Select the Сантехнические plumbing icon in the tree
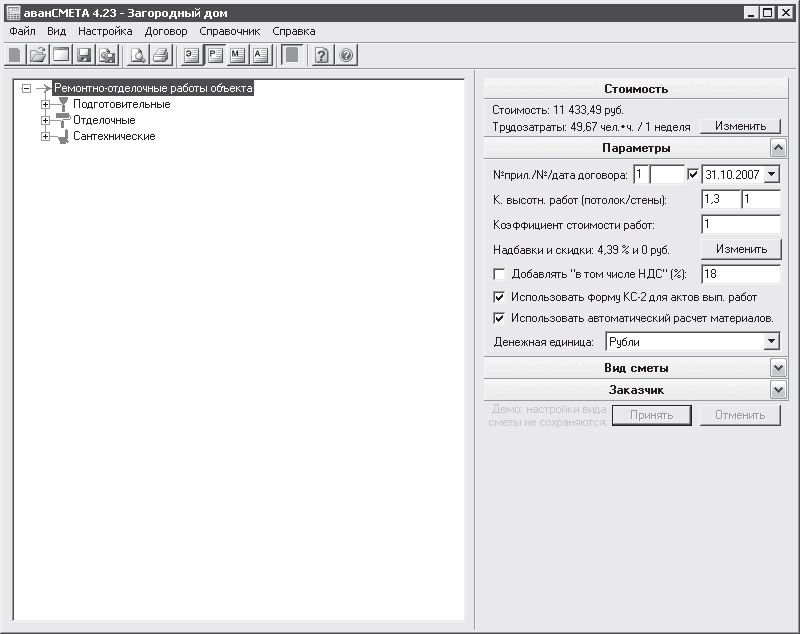 click(63, 137)
